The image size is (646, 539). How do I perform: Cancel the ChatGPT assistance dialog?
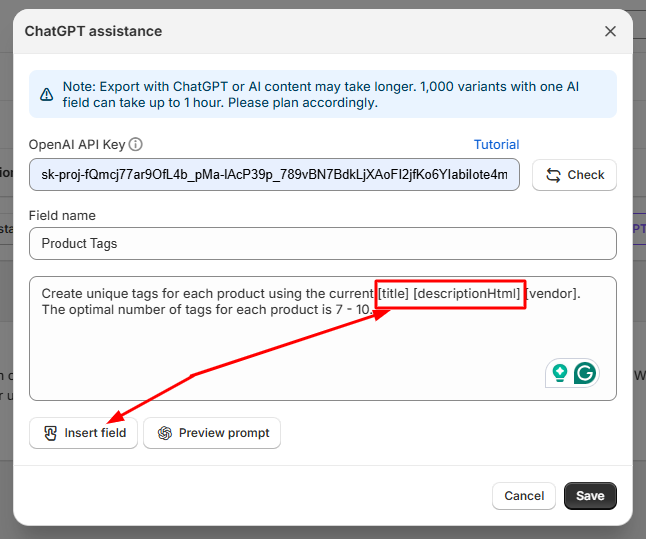tap(524, 496)
